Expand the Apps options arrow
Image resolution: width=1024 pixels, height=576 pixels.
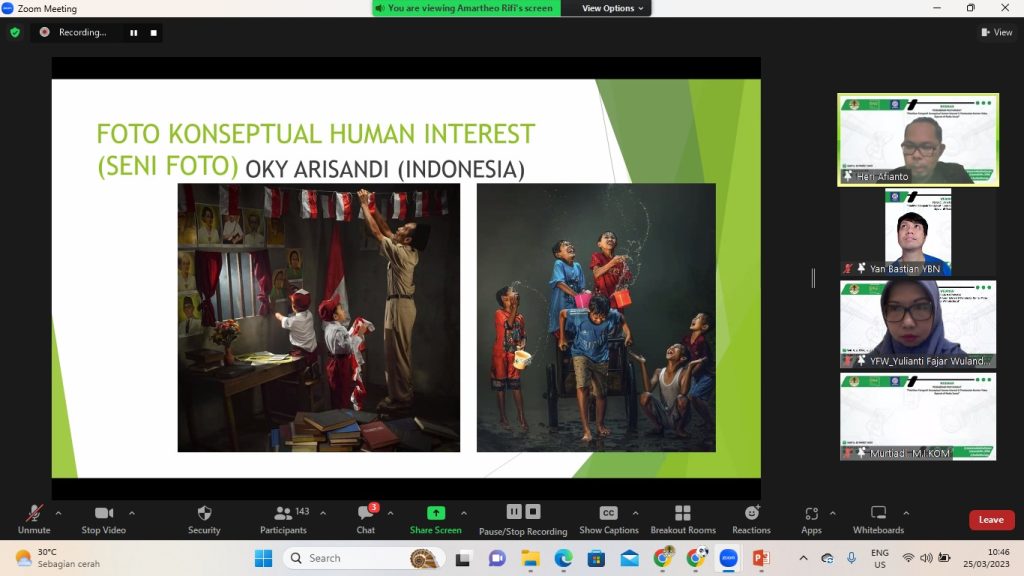coord(833,513)
